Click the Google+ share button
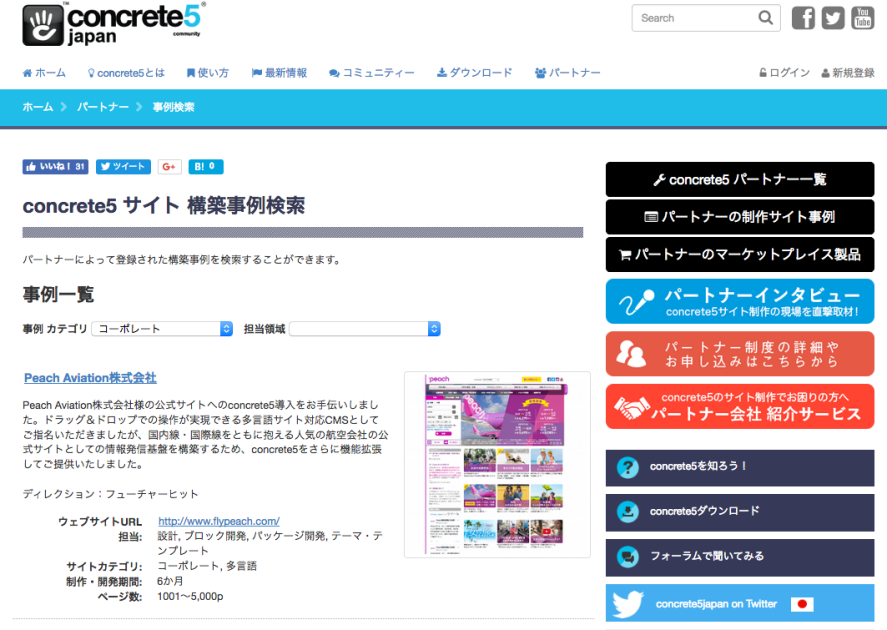 click(x=169, y=167)
